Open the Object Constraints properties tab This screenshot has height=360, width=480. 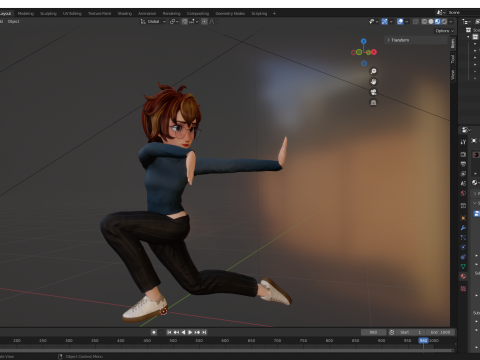(x=463, y=257)
